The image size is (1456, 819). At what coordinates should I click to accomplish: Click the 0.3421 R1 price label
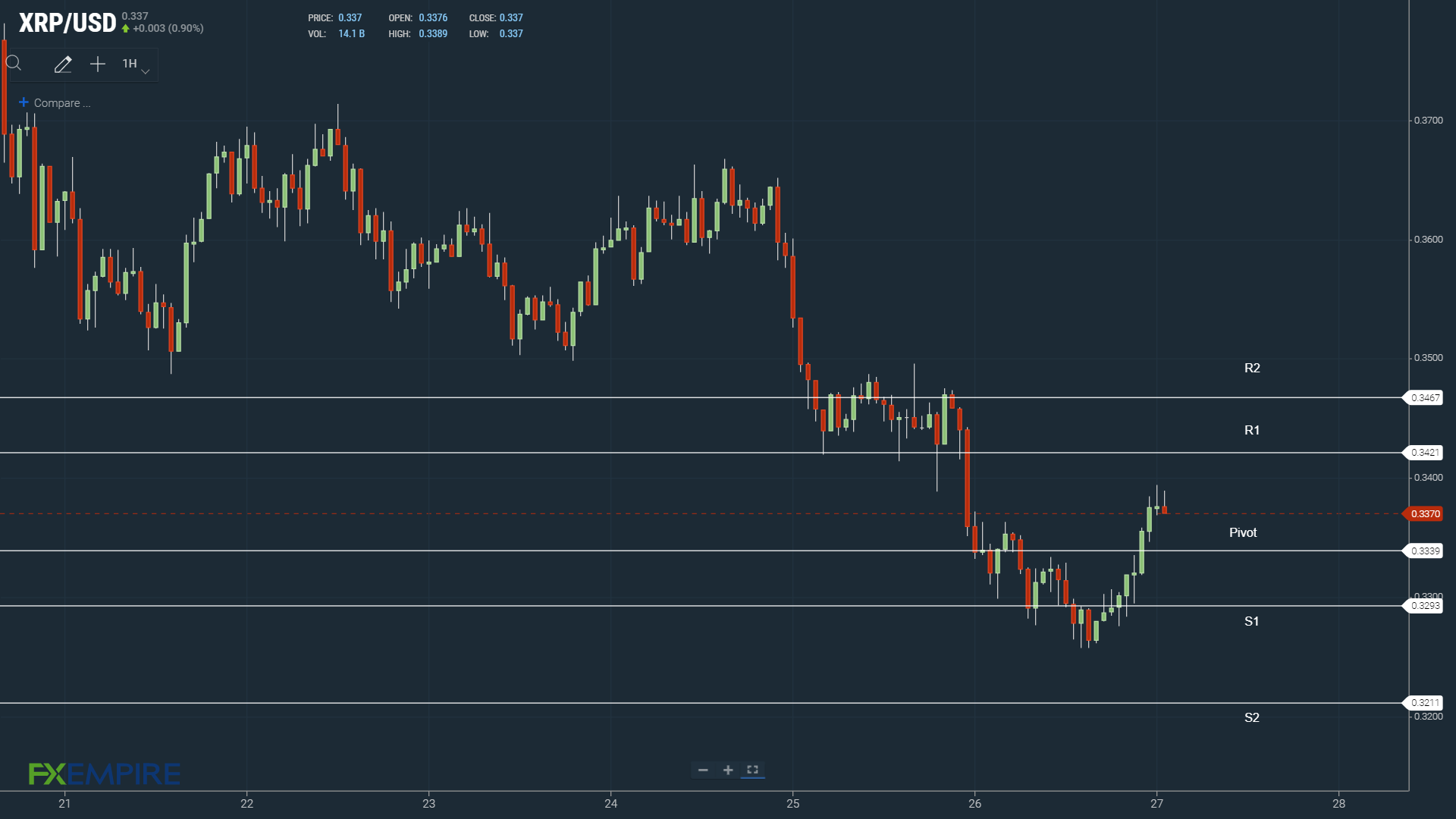point(1425,453)
